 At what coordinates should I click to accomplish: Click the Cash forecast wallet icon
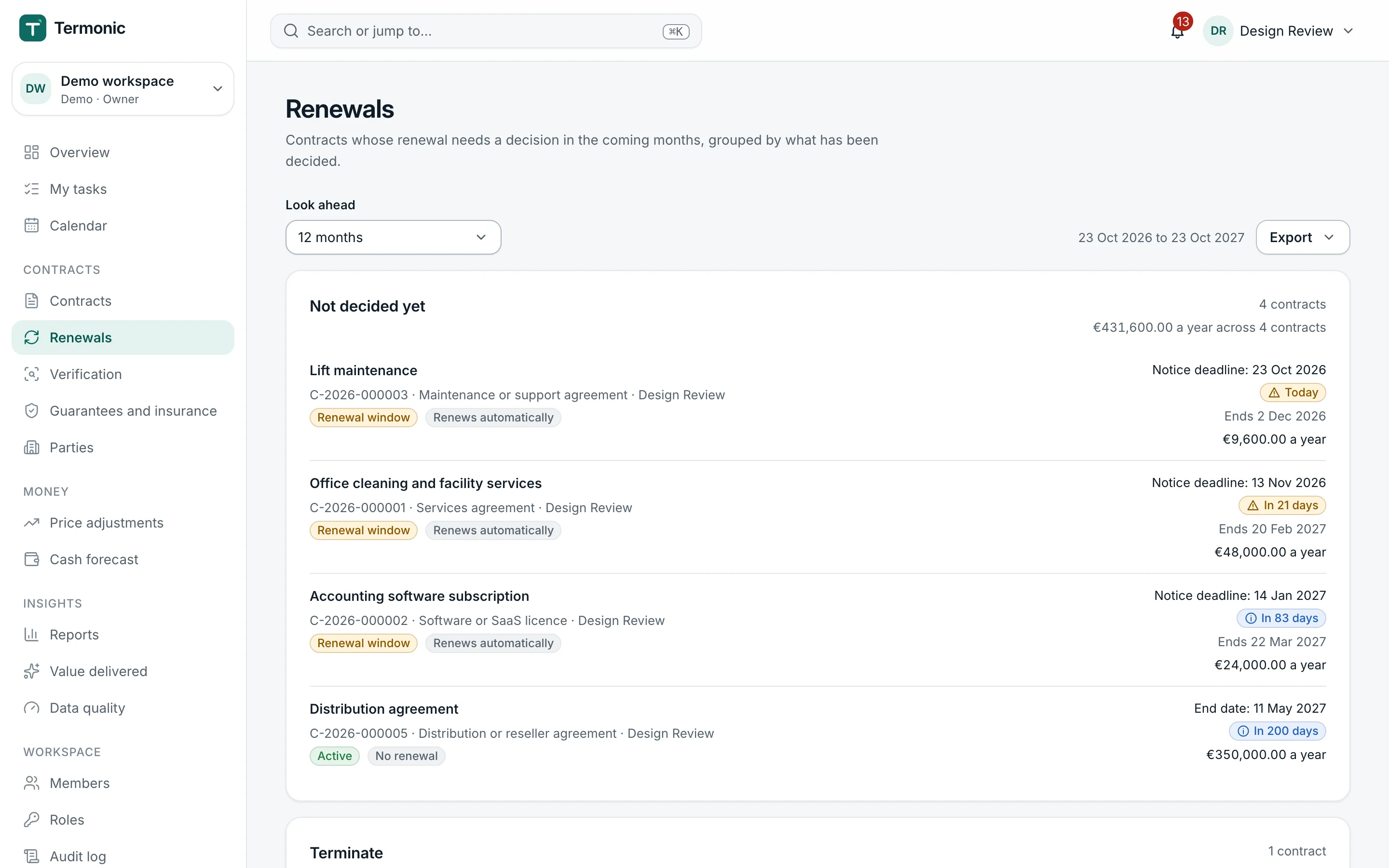pos(31,560)
